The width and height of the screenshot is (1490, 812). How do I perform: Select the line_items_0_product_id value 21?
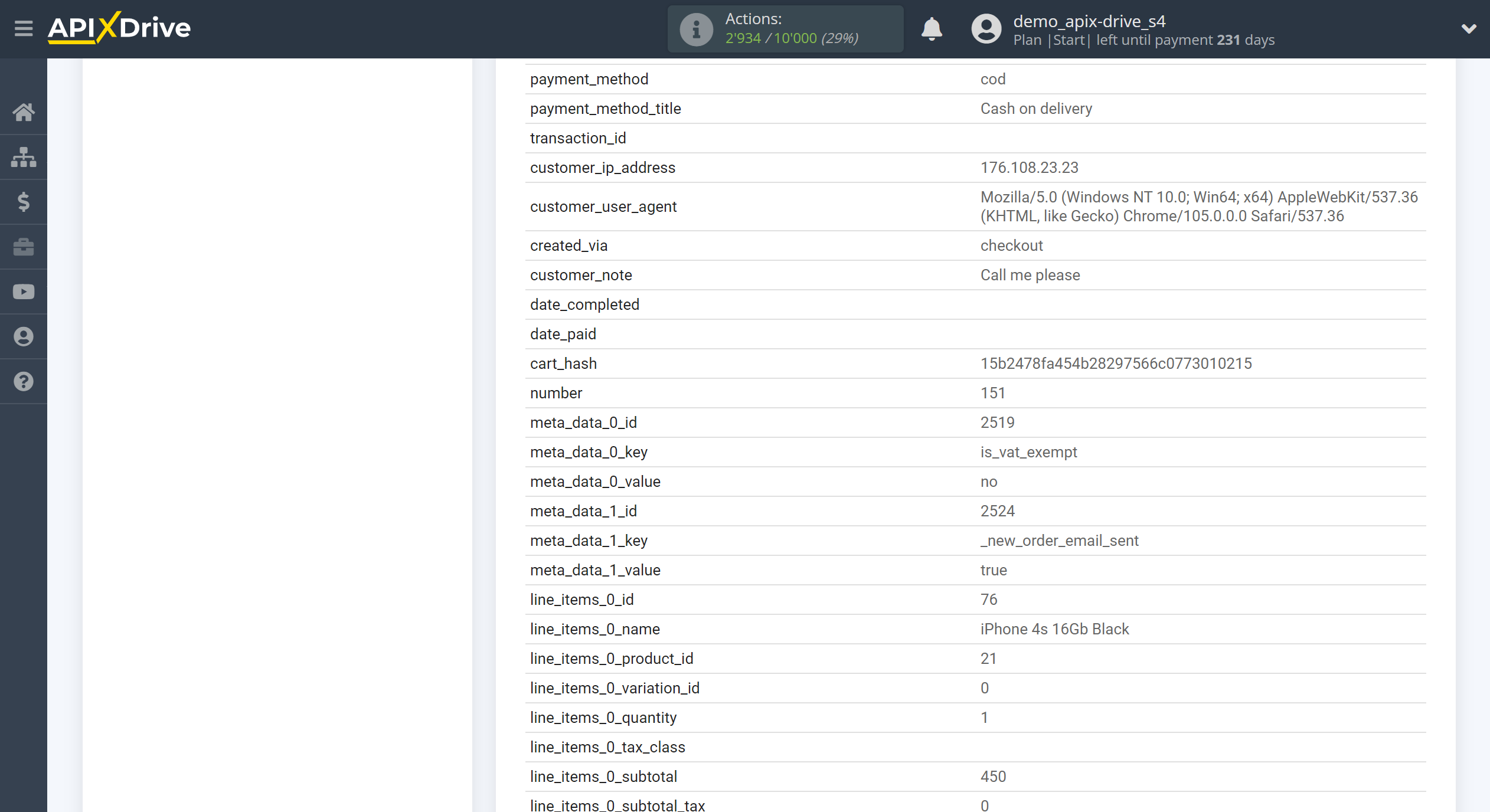[x=988, y=659]
